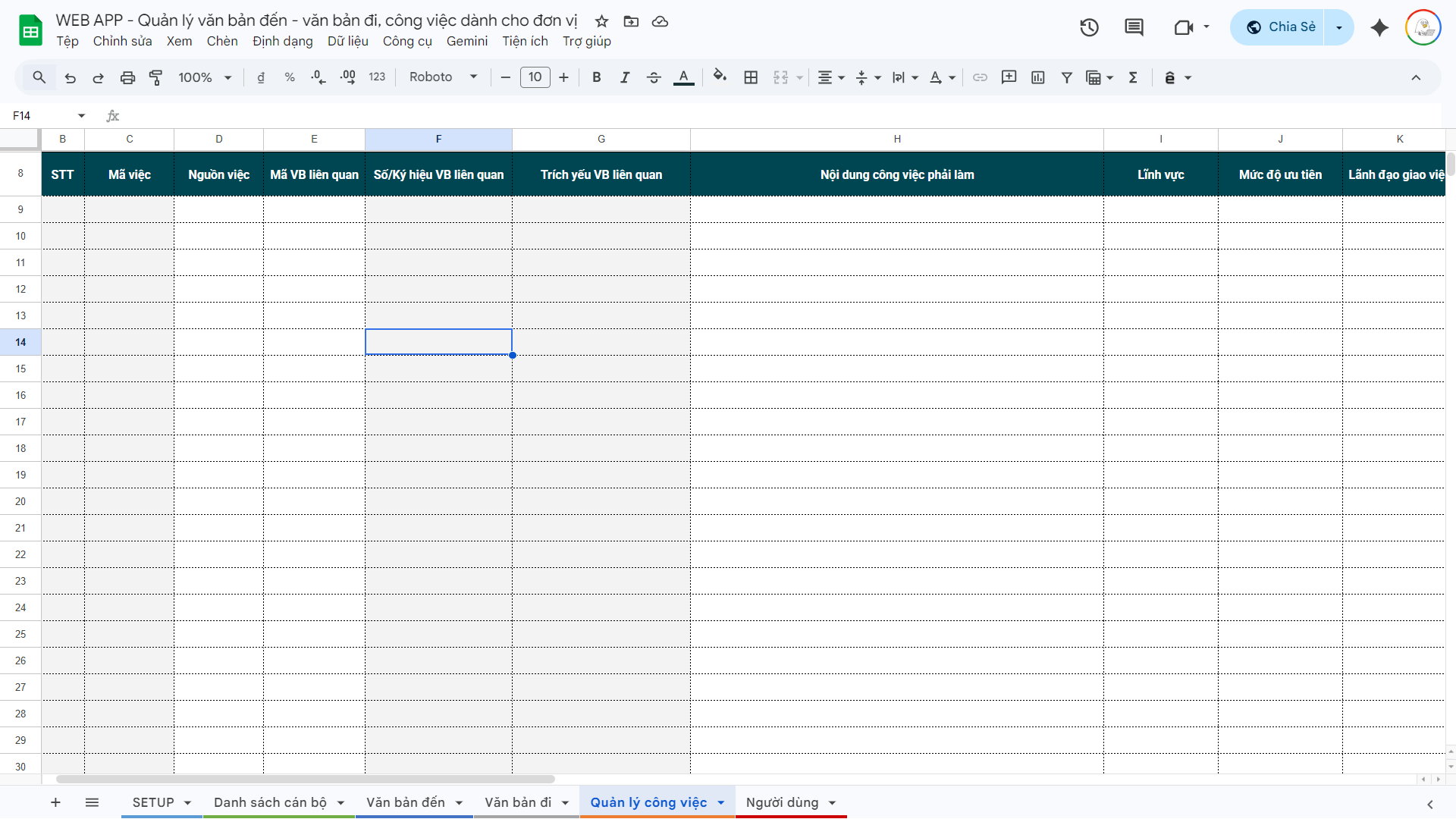Toggle italic formatting
The height and width of the screenshot is (819, 1456).
tap(625, 77)
